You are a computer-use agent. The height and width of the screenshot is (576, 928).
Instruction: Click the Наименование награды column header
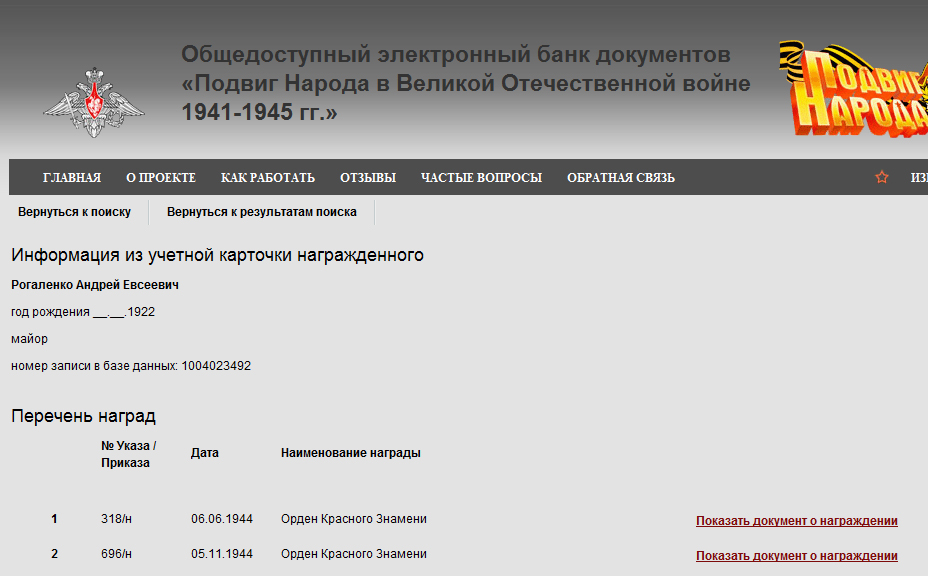click(350, 453)
